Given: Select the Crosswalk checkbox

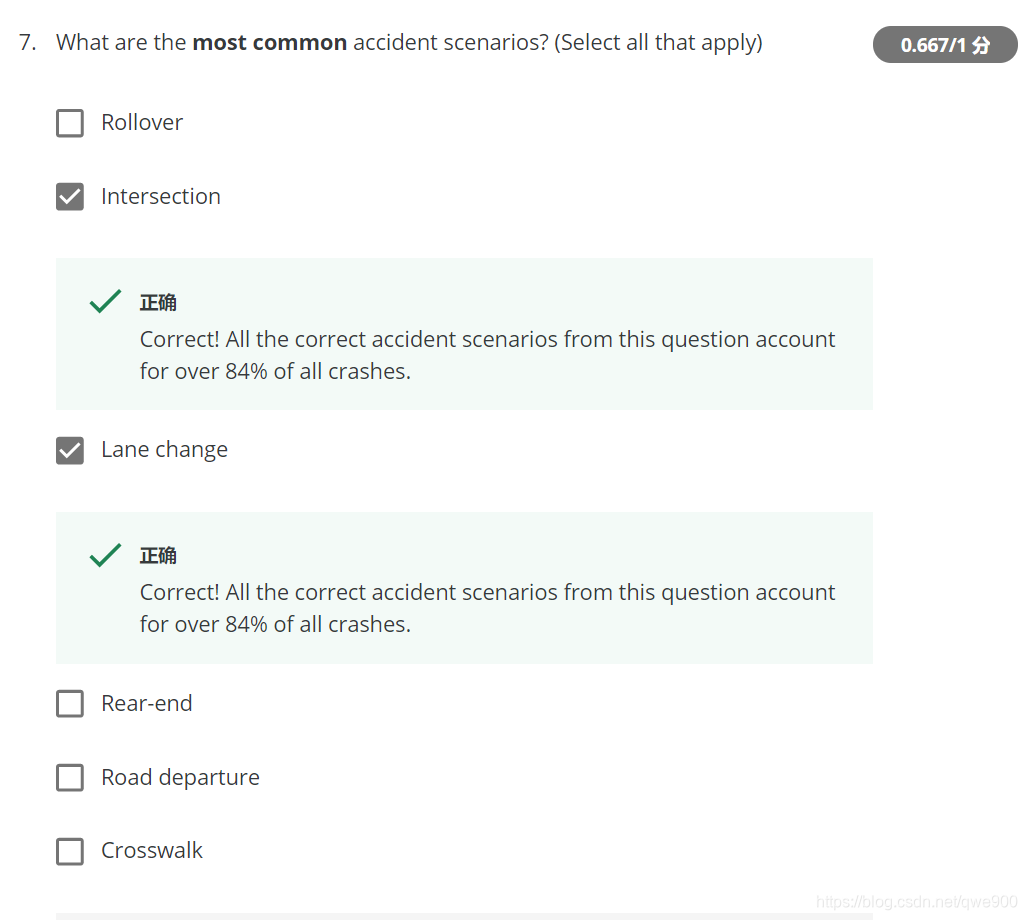Looking at the screenshot, I should pyautogui.click(x=69, y=851).
